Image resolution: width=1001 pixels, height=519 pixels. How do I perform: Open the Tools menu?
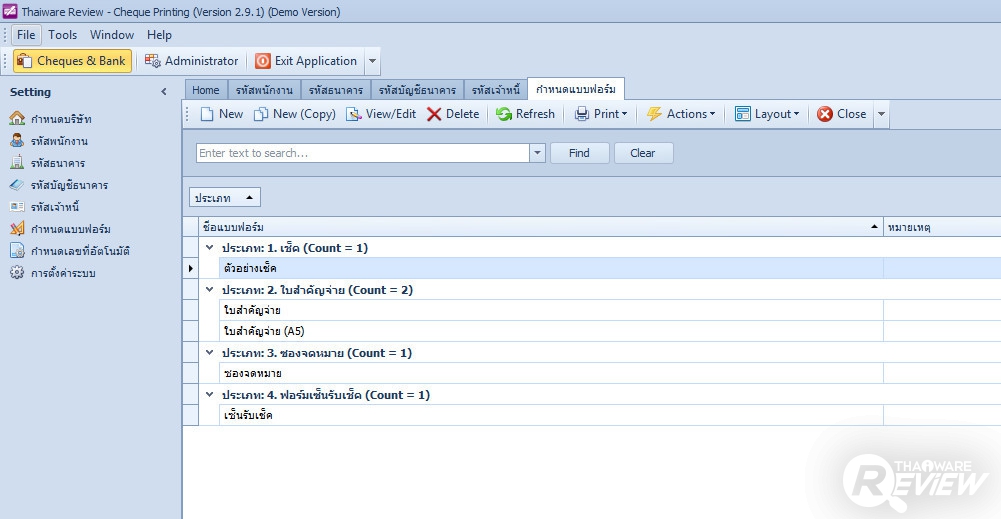click(x=63, y=35)
